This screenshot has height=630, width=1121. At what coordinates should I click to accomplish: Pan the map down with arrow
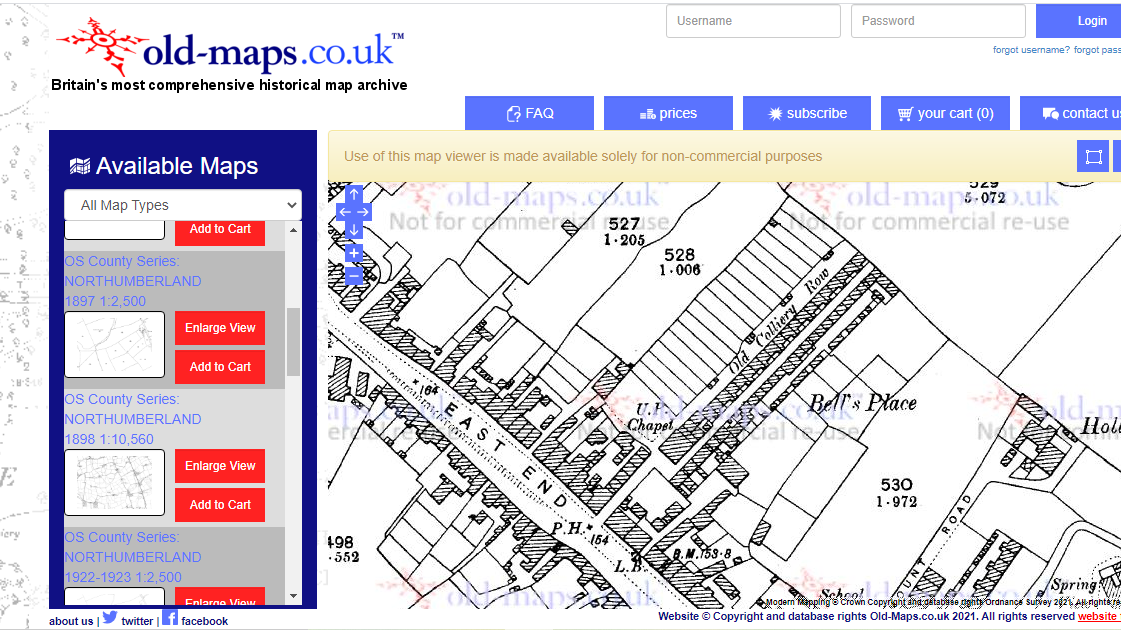[354, 230]
